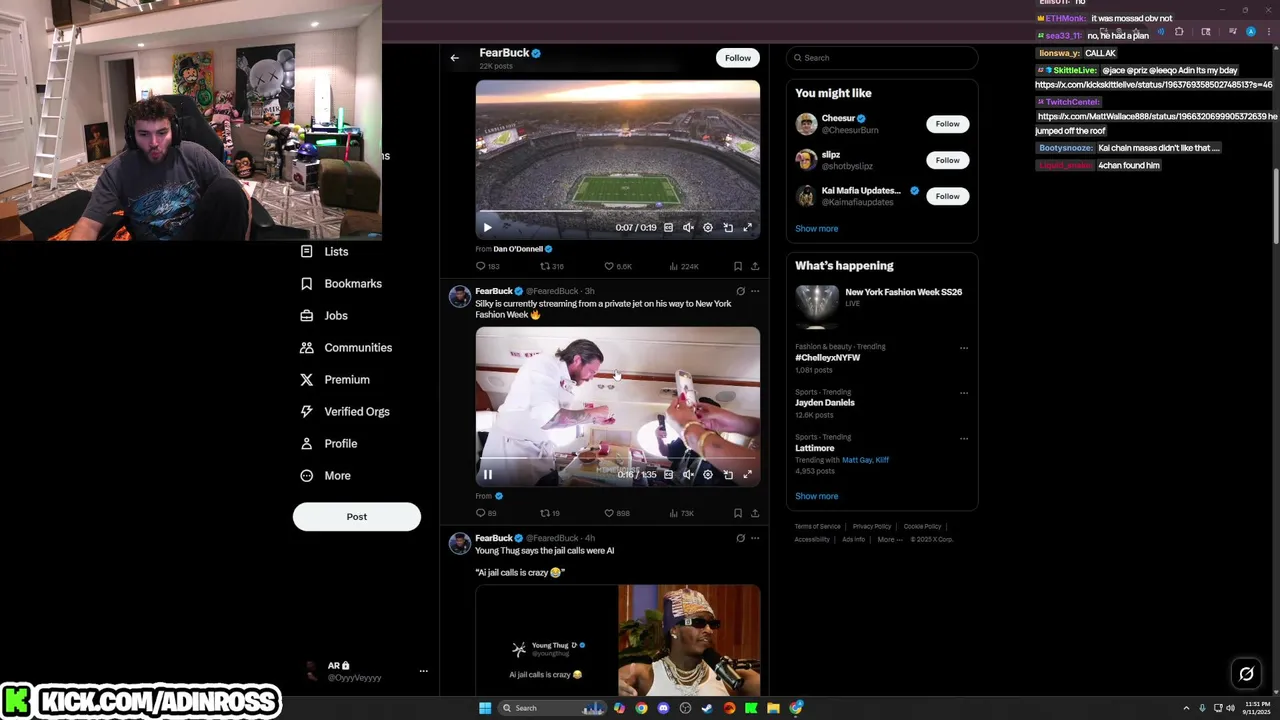Open picture-in-picture on stadium video
The image size is (1280, 720).
(728, 228)
